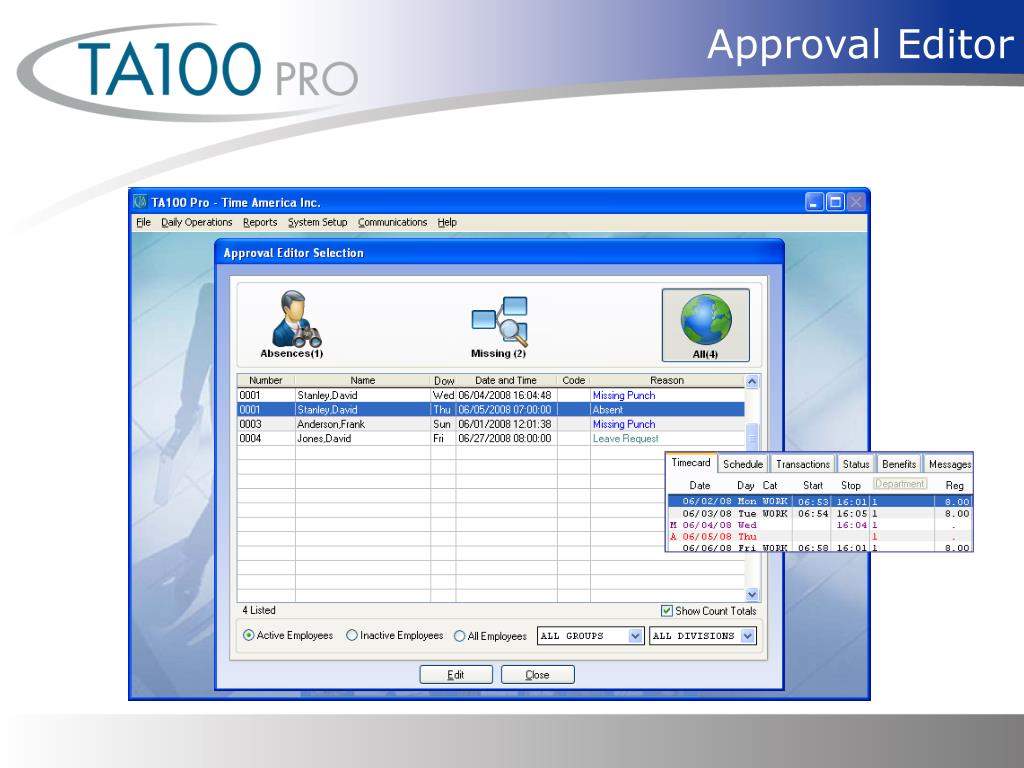Sort by the Code column header

573,380
